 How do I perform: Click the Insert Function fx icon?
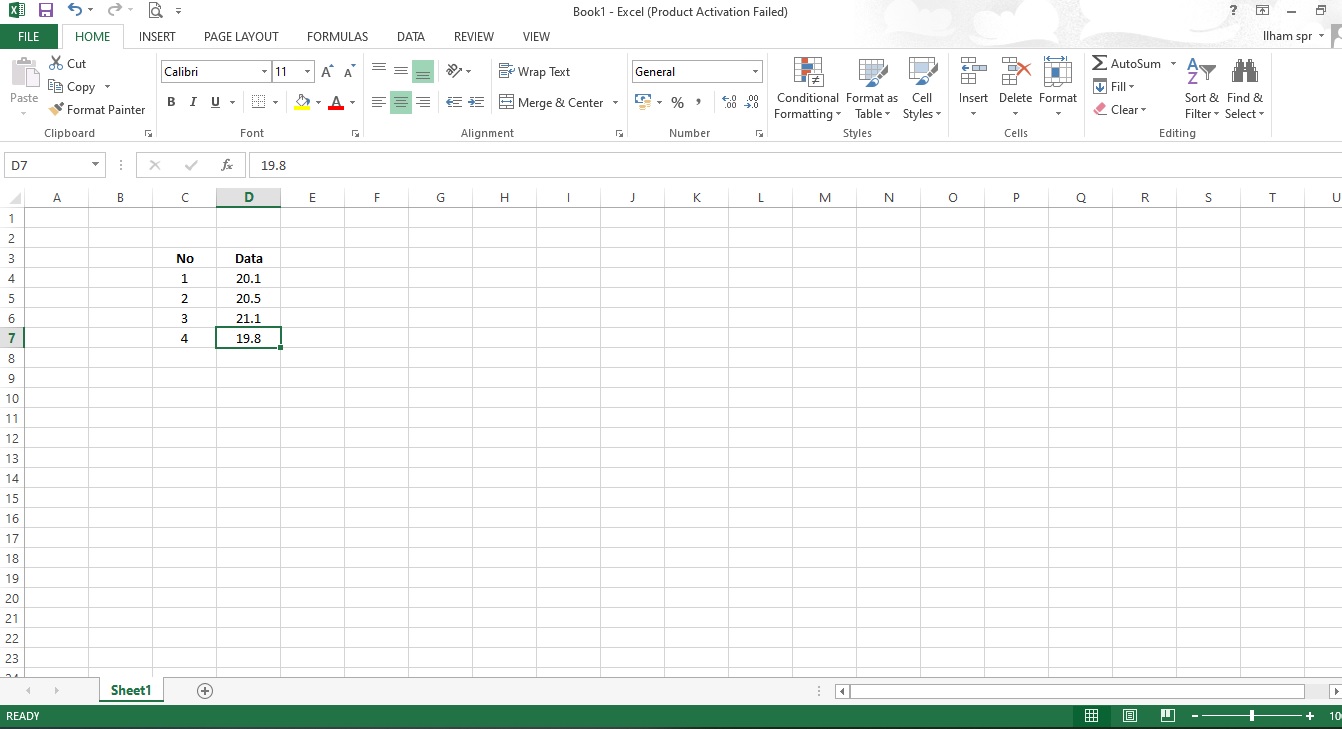(x=227, y=165)
